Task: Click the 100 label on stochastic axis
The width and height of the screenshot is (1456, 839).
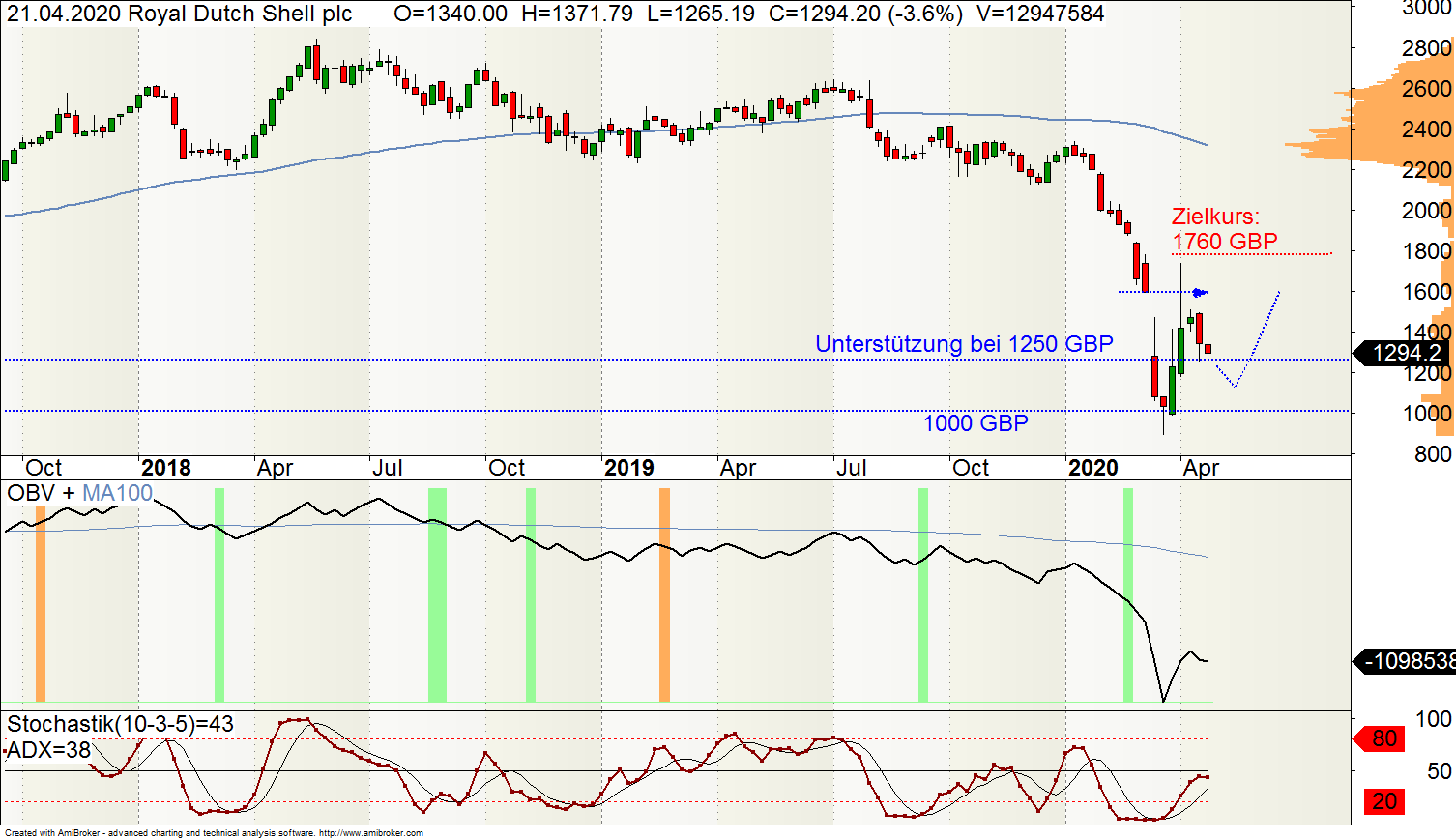Action: click(1433, 719)
